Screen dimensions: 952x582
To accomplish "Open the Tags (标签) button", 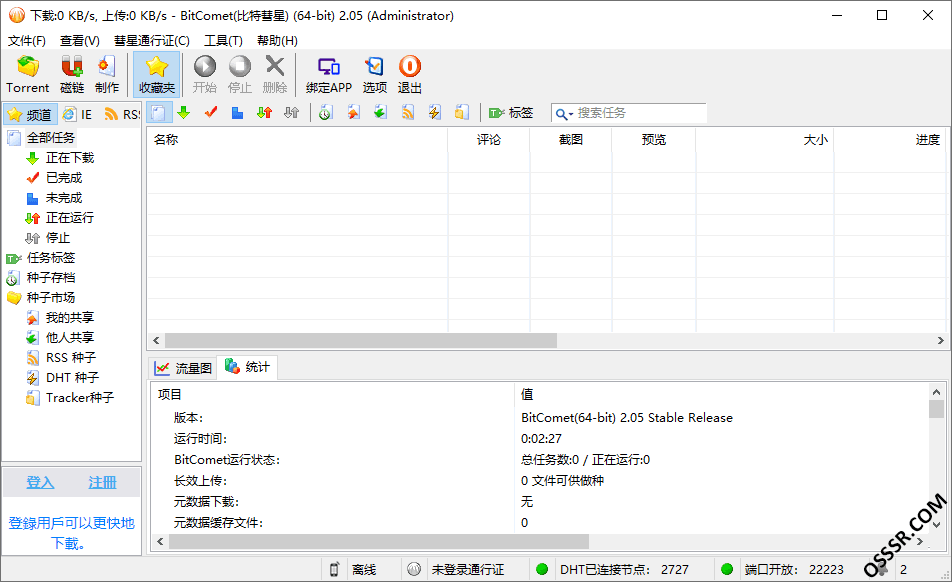I will (x=511, y=113).
